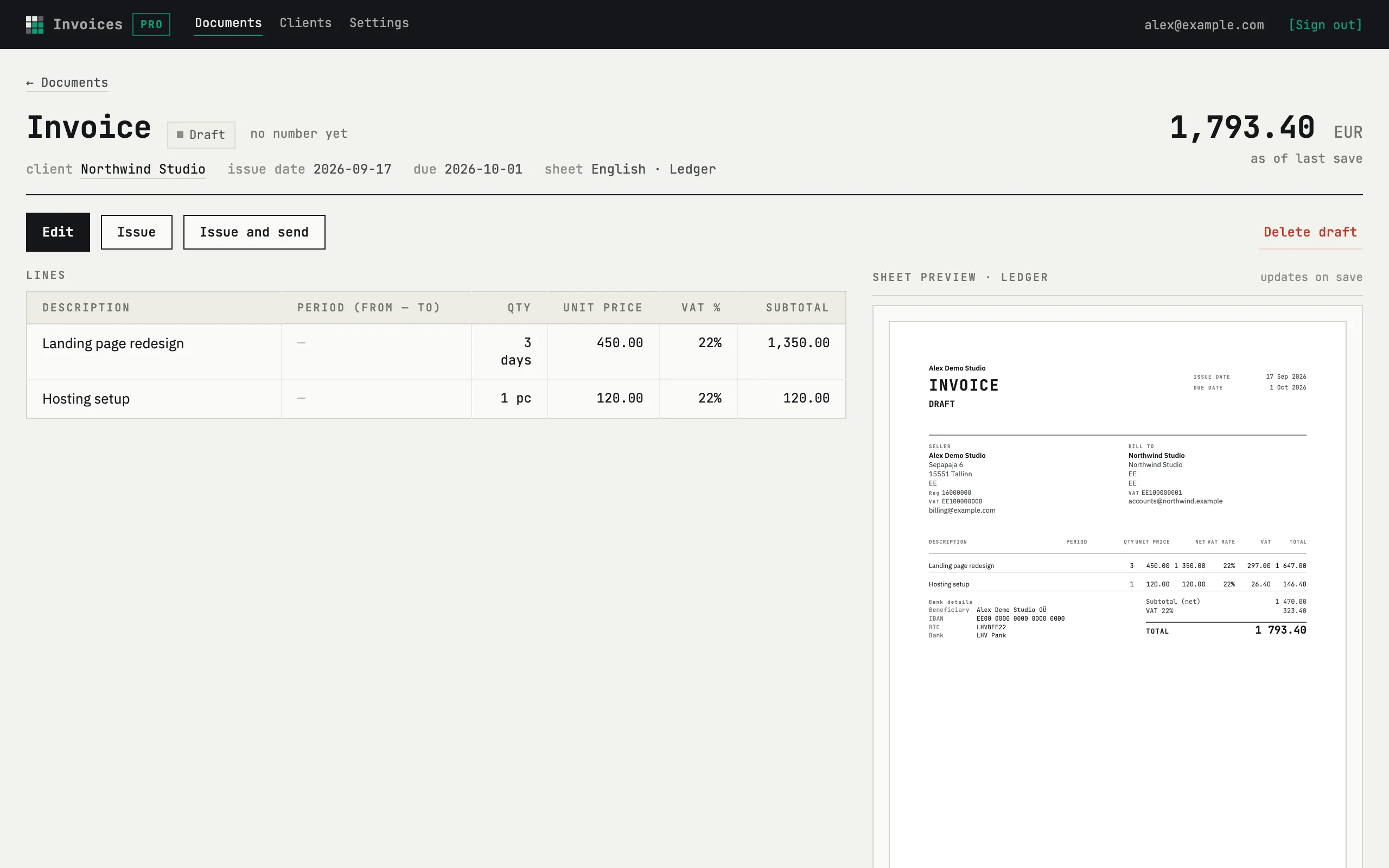
Task: Click the due date 2026-10-01
Action: (483, 169)
